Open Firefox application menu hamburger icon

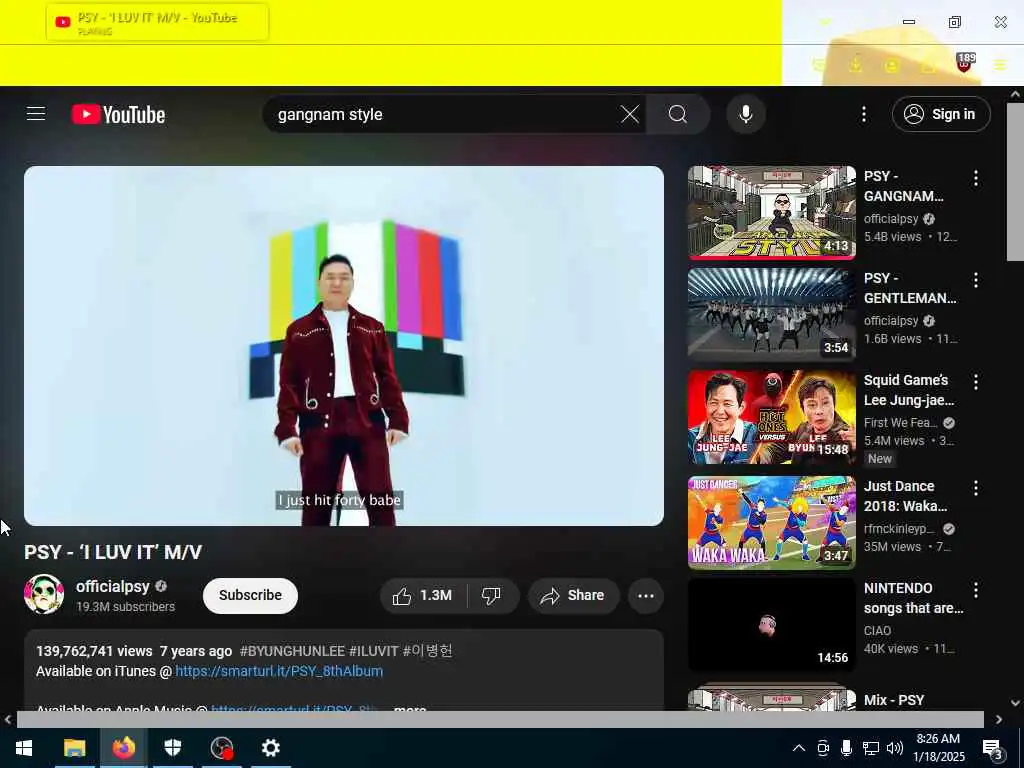(x=1000, y=65)
